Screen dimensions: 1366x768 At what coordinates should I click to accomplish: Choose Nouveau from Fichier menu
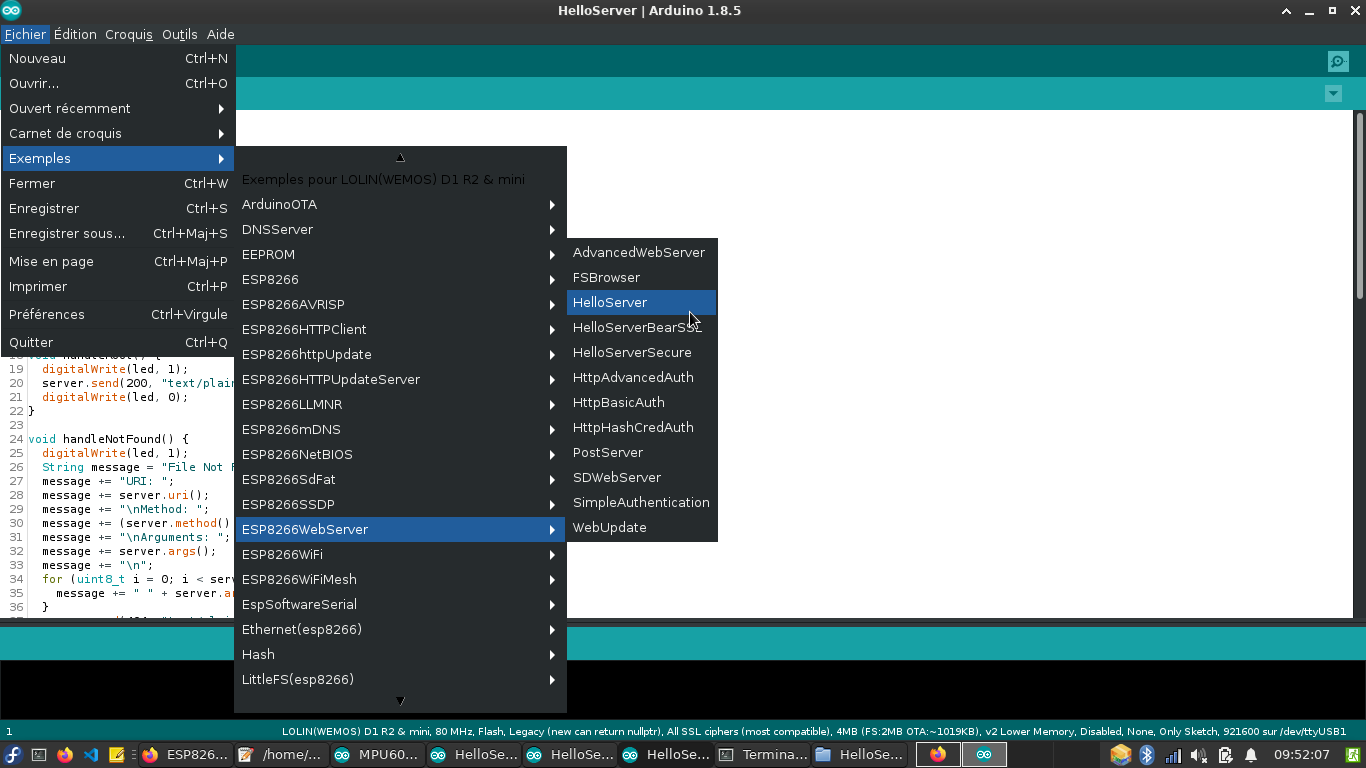click(118, 59)
